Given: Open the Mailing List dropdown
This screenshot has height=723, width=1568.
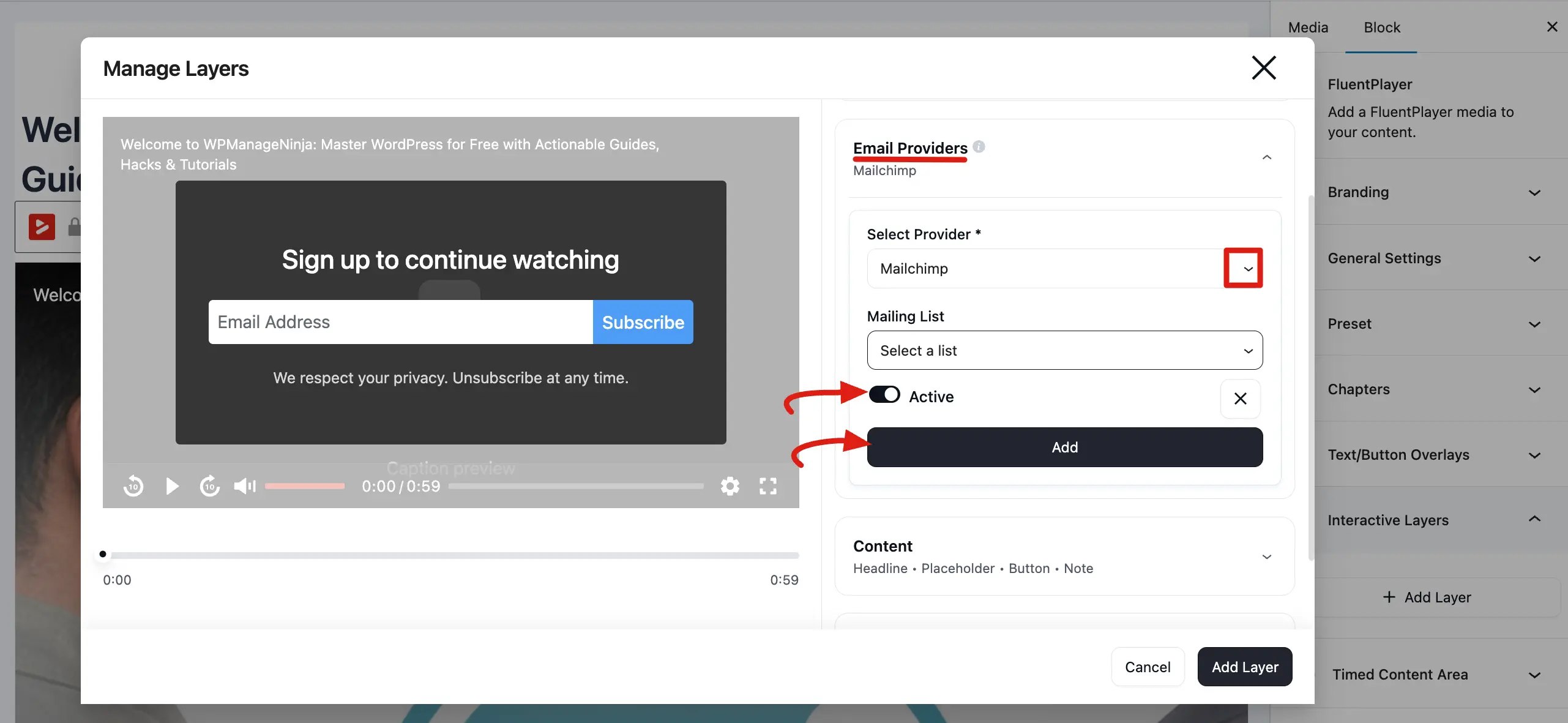Looking at the screenshot, I should click(x=1064, y=350).
